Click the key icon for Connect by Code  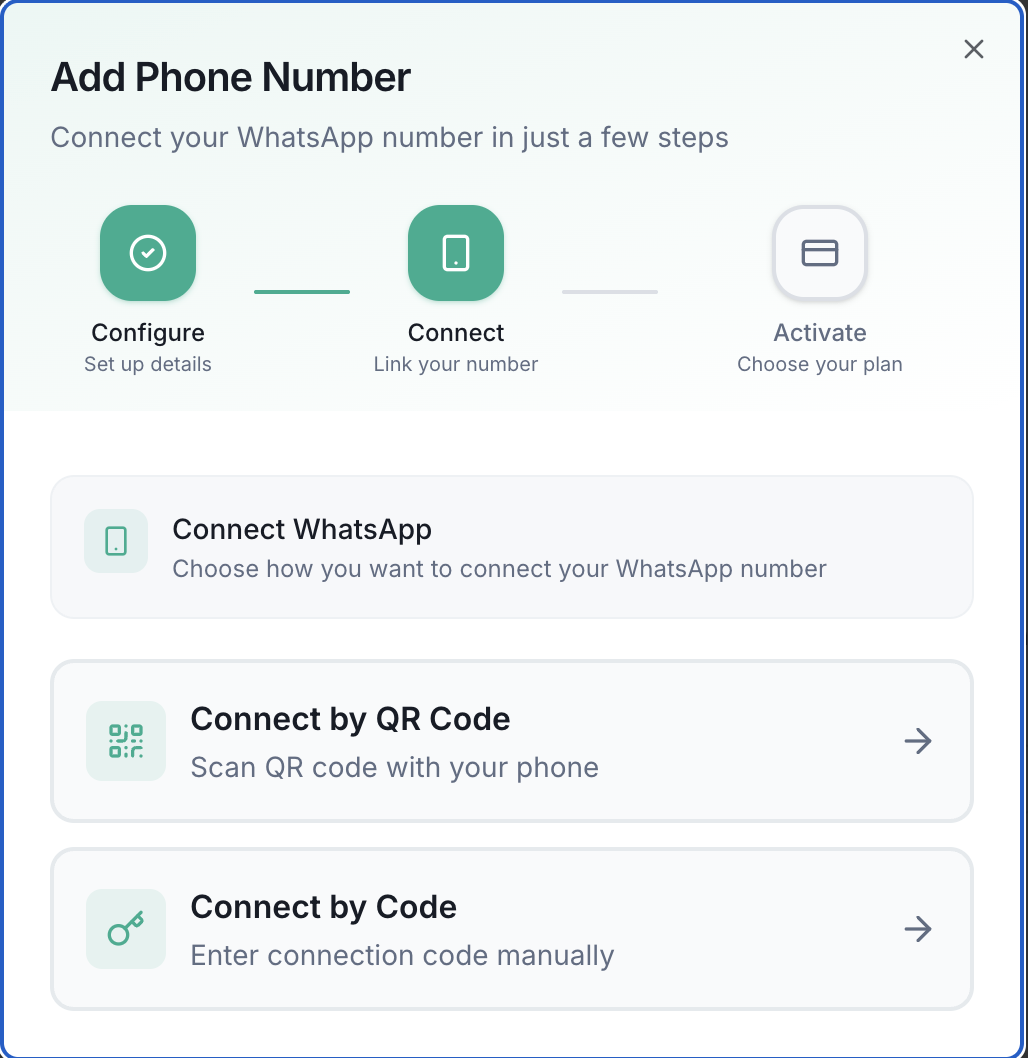[x=125, y=929]
